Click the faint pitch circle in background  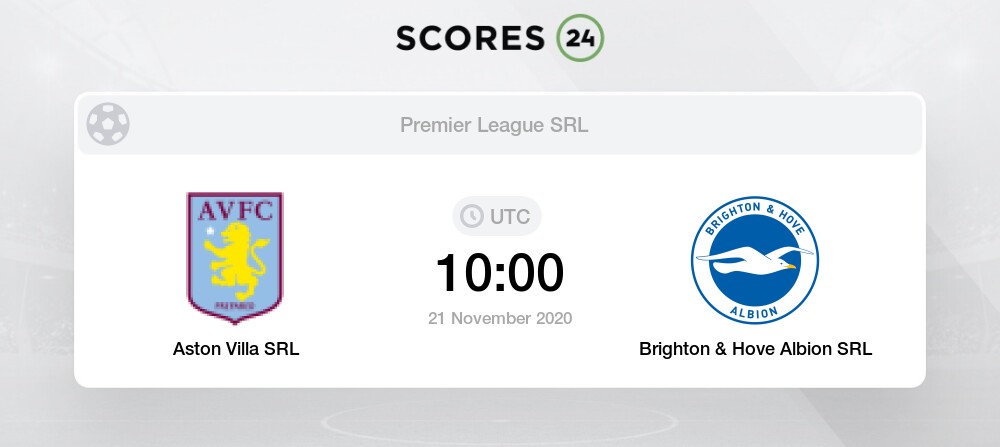(500, 422)
